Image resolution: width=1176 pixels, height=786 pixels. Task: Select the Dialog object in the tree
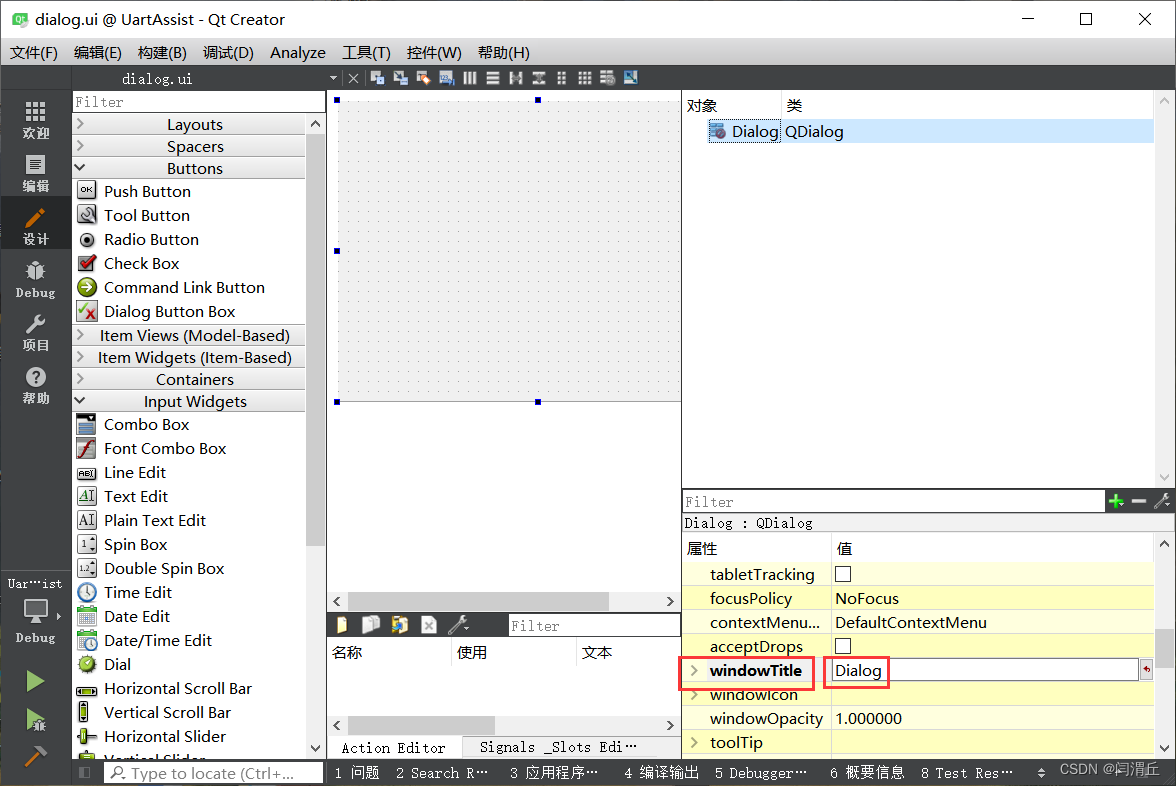coord(754,131)
